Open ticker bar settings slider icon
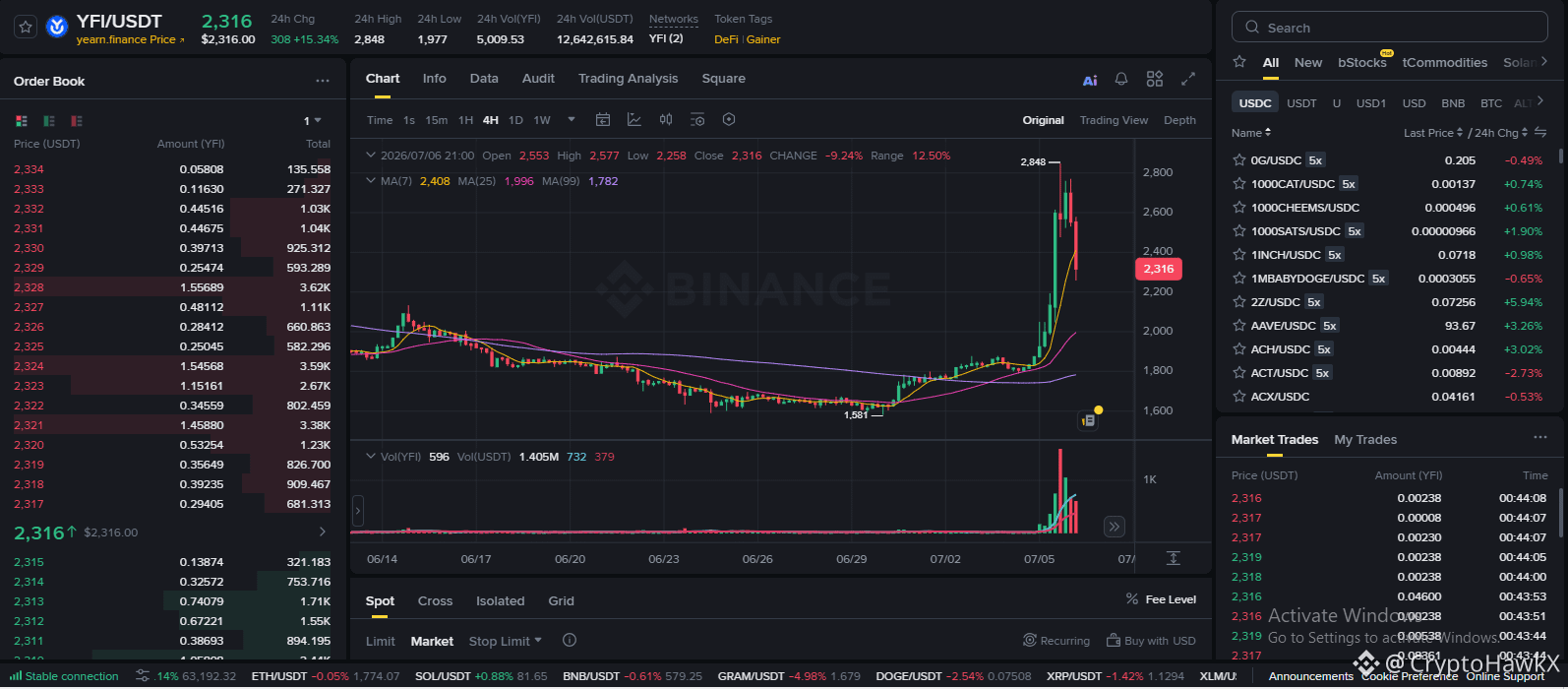 [143, 676]
